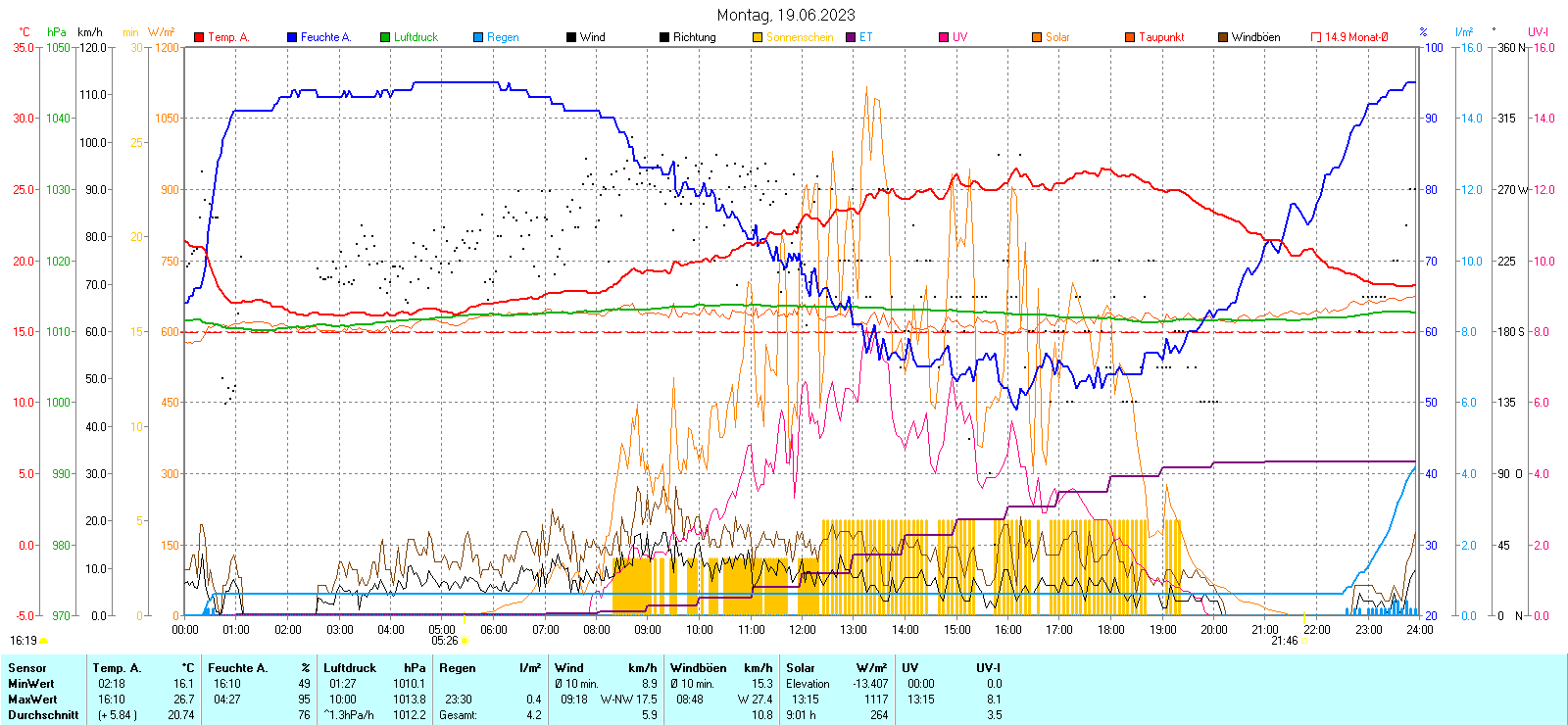Image resolution: width=1568 pixels, height=725 pixels.
Task: Click the Luftdruck column header in the table
Action: click(x=350, y=668)
